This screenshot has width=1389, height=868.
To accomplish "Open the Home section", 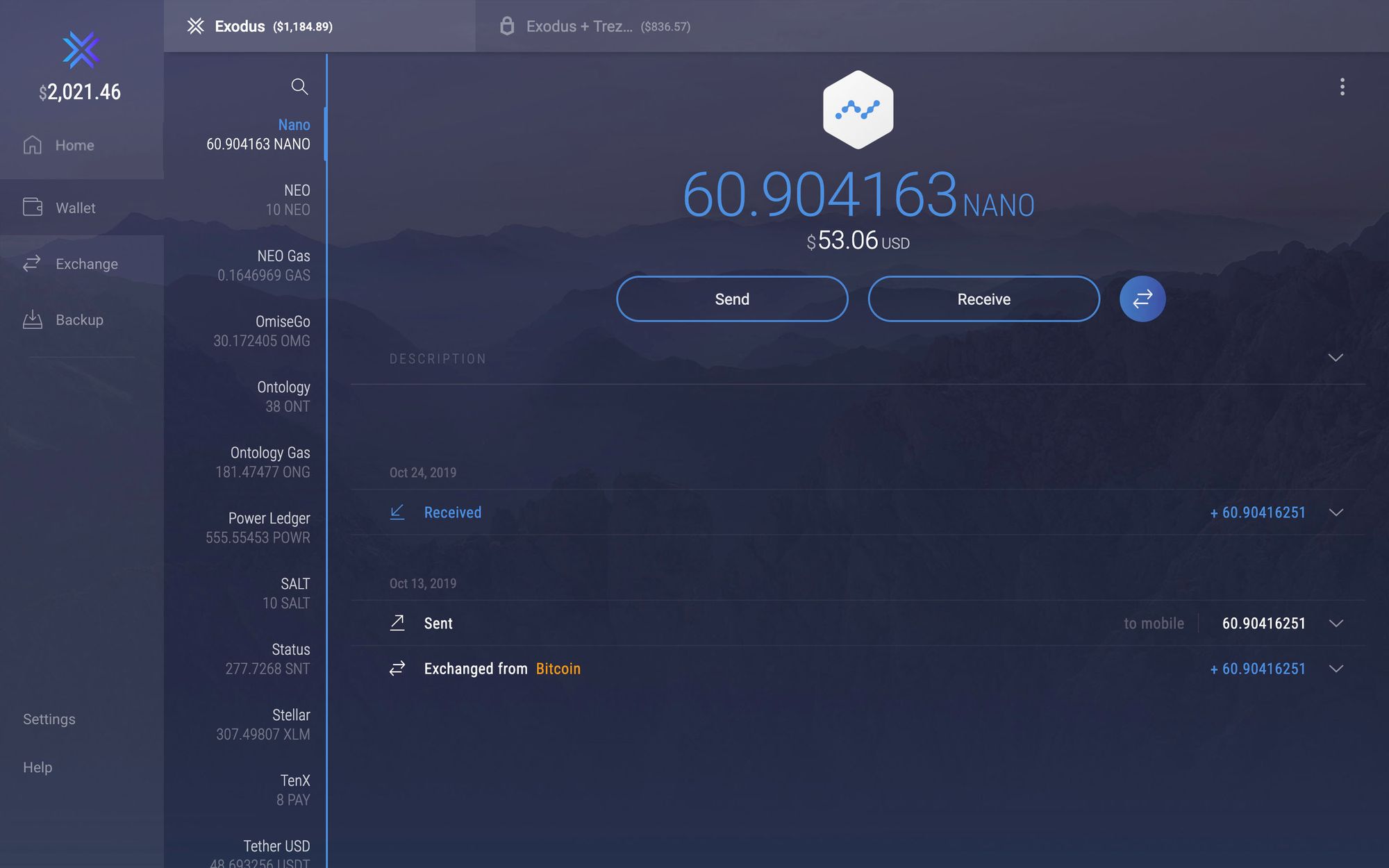I will tap(82, 145).
